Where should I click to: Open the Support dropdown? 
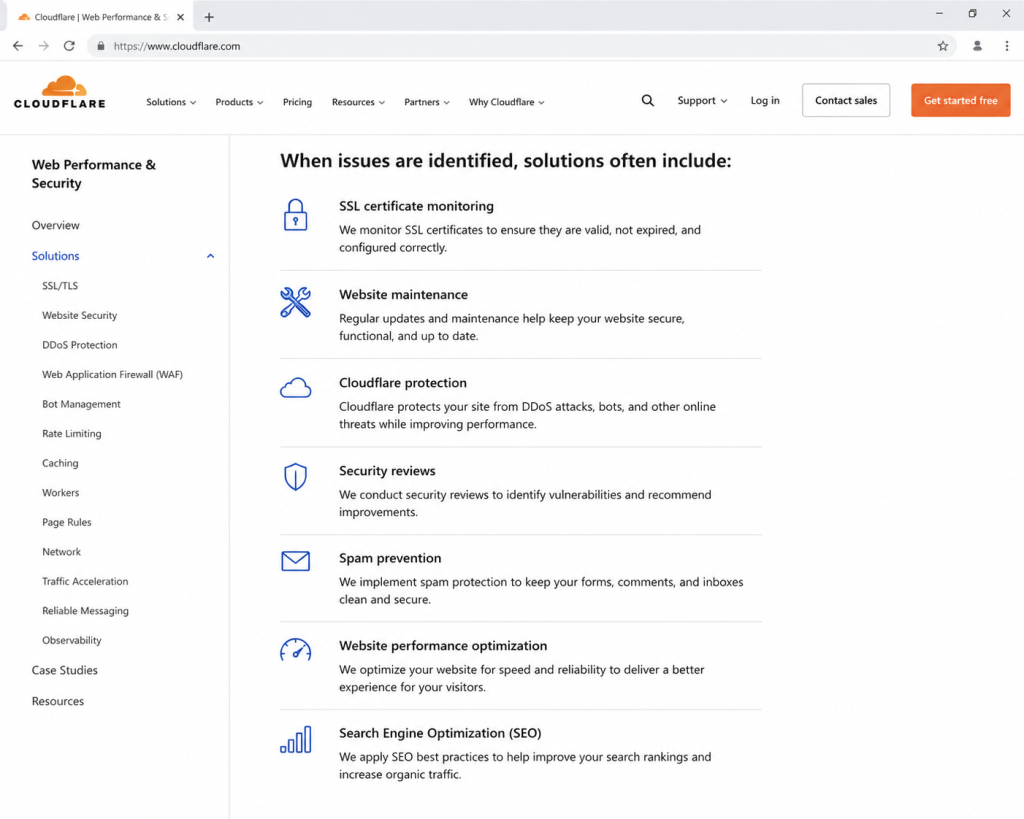click(x=702, y=101)
